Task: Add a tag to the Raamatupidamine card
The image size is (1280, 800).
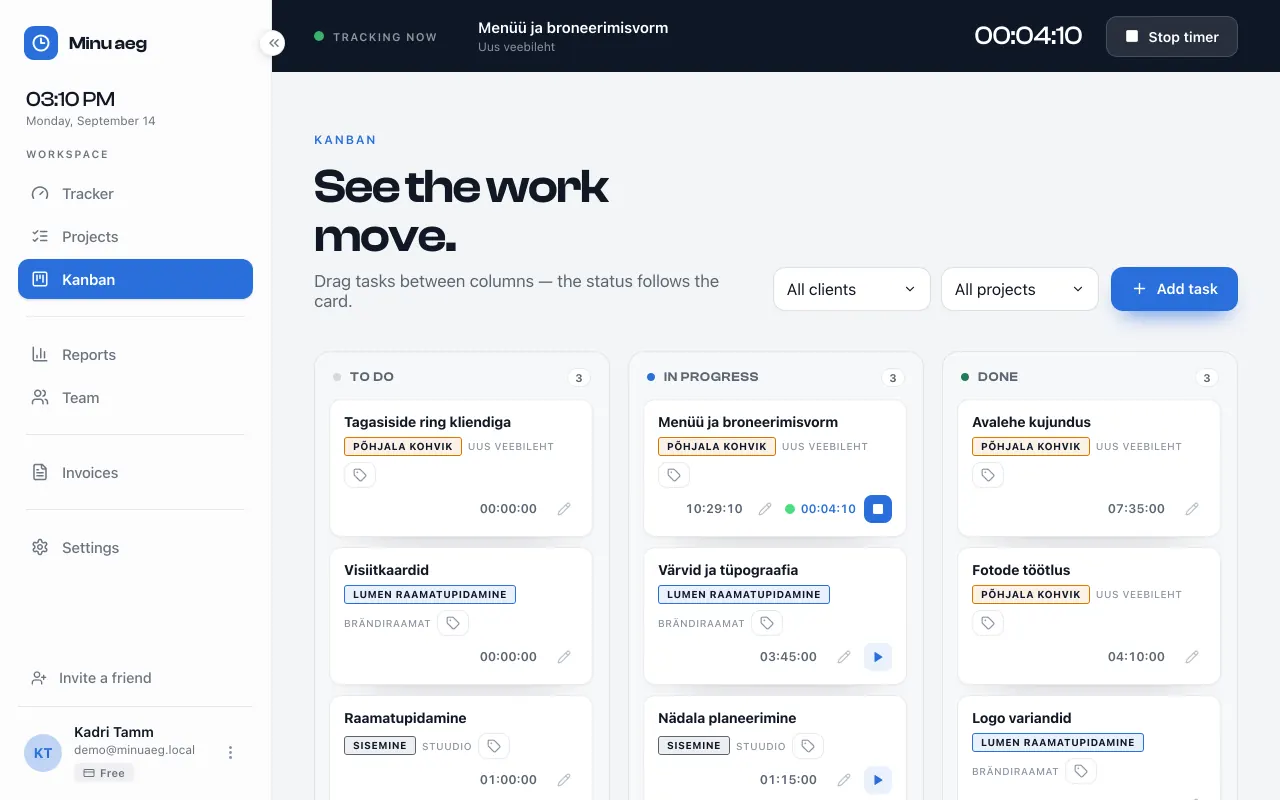Action: (x=494, y=746)
